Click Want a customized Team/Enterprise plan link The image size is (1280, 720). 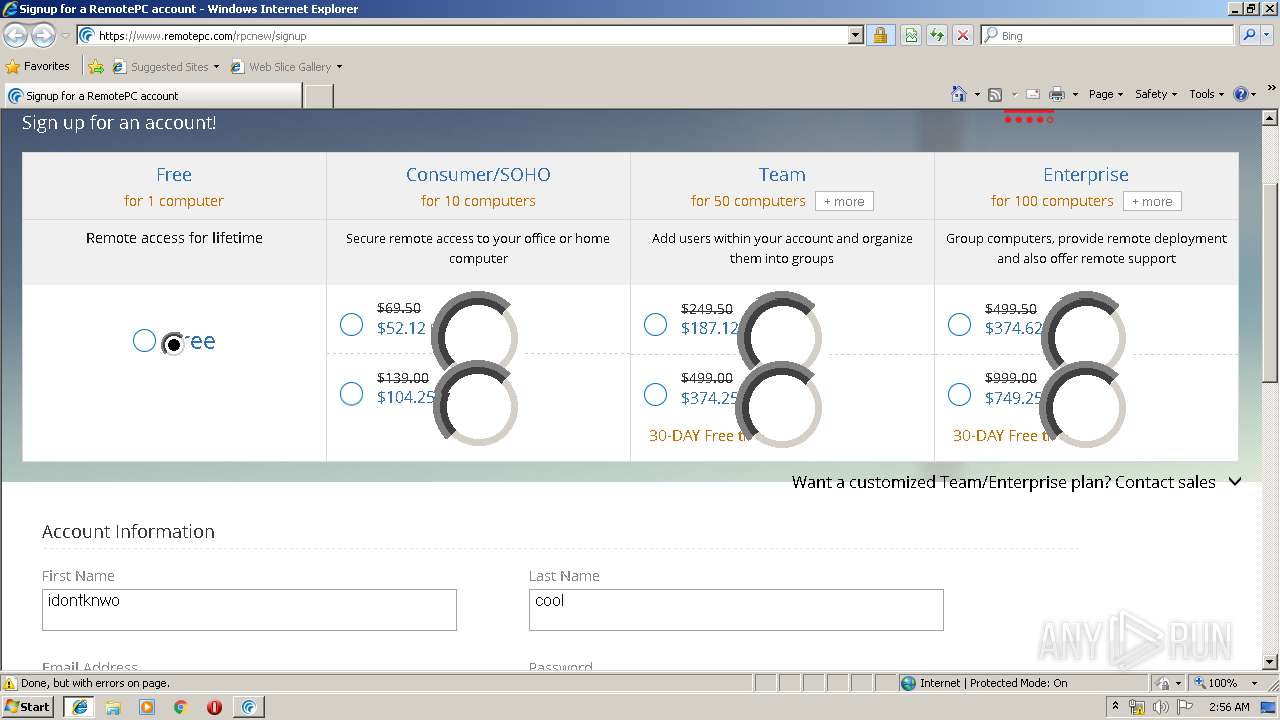[x=1003, y=482]
